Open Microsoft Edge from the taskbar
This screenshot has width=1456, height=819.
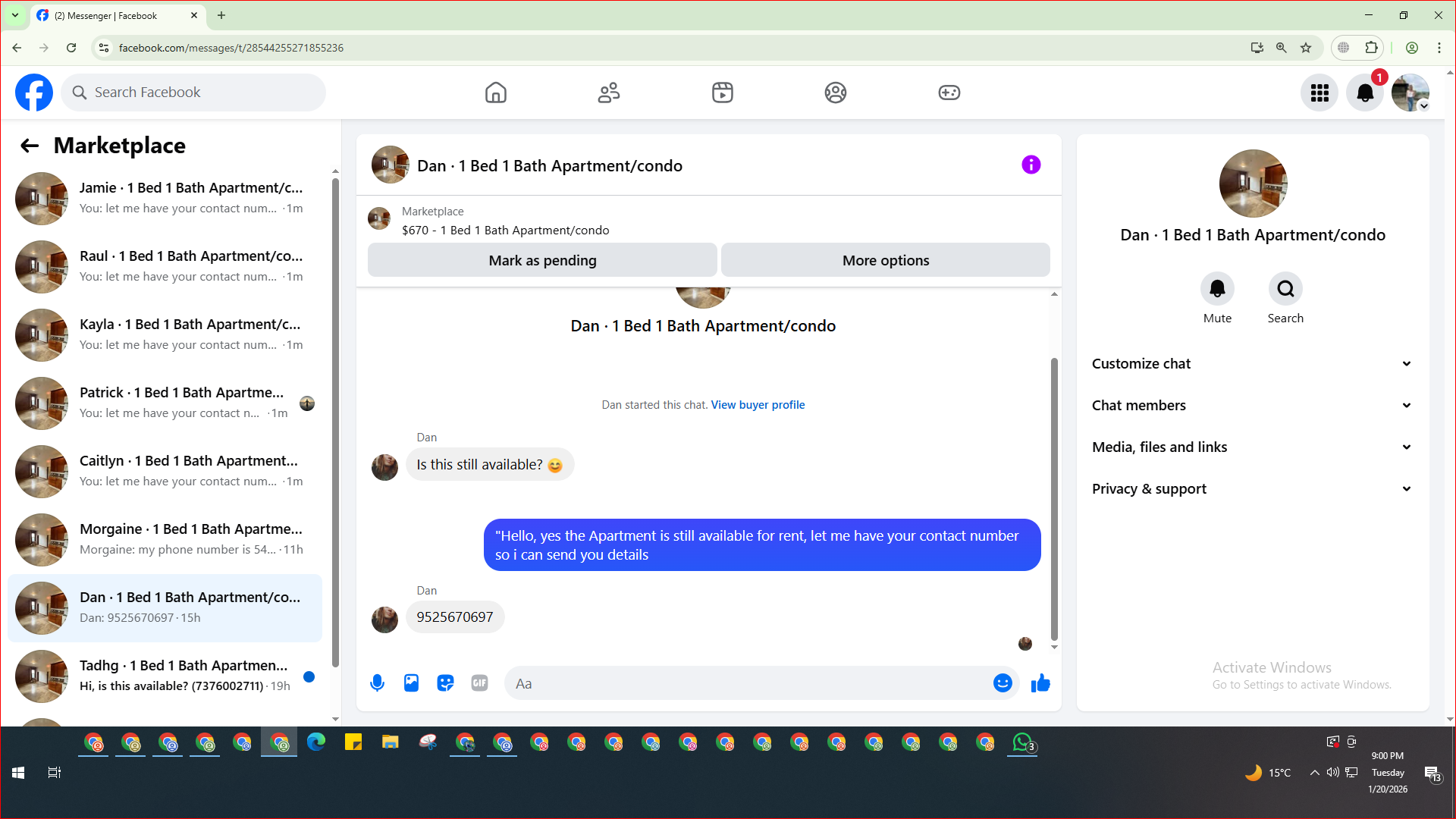tap(316, 742)
